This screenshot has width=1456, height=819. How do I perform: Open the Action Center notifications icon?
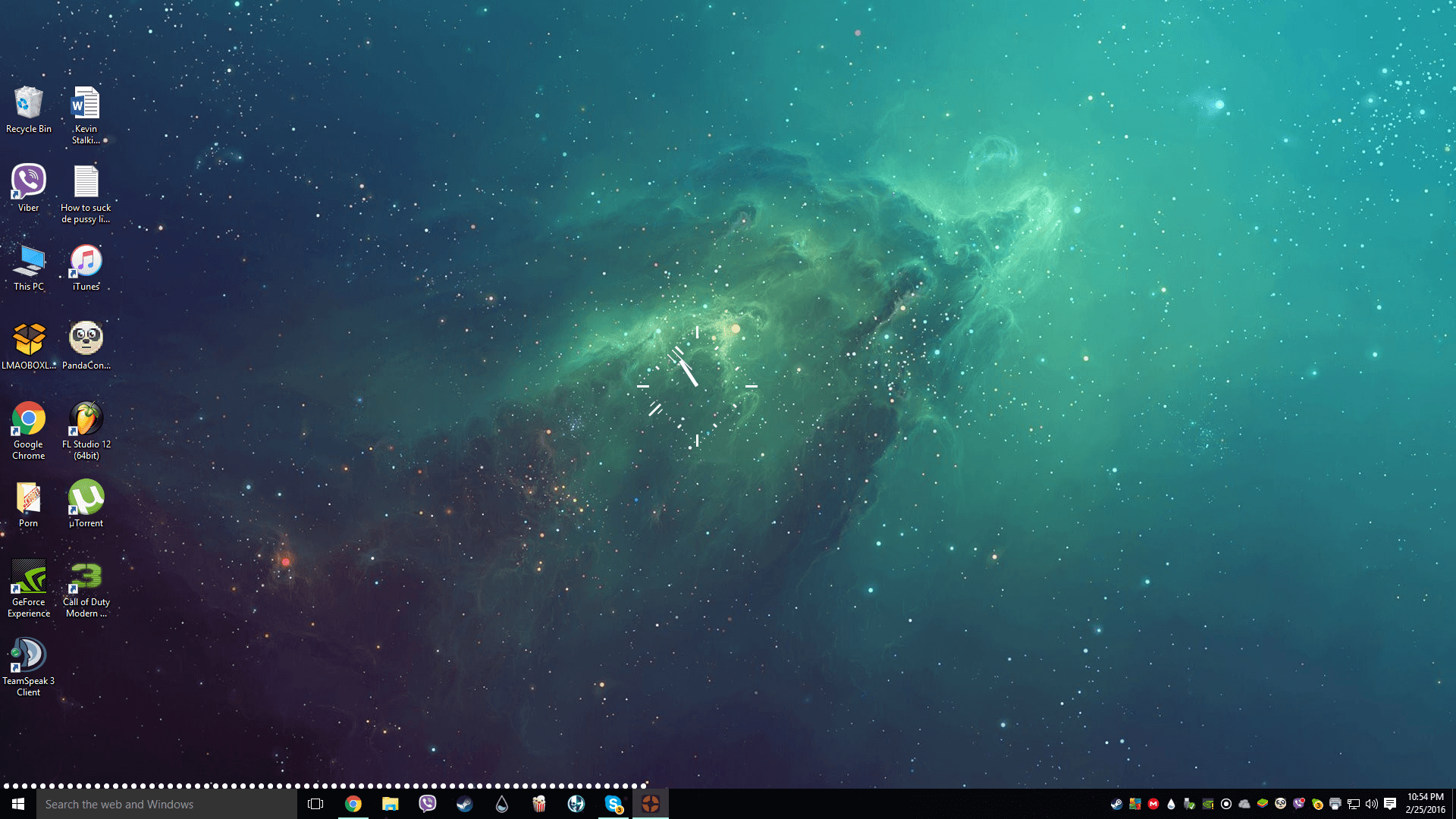[1390, 804]
